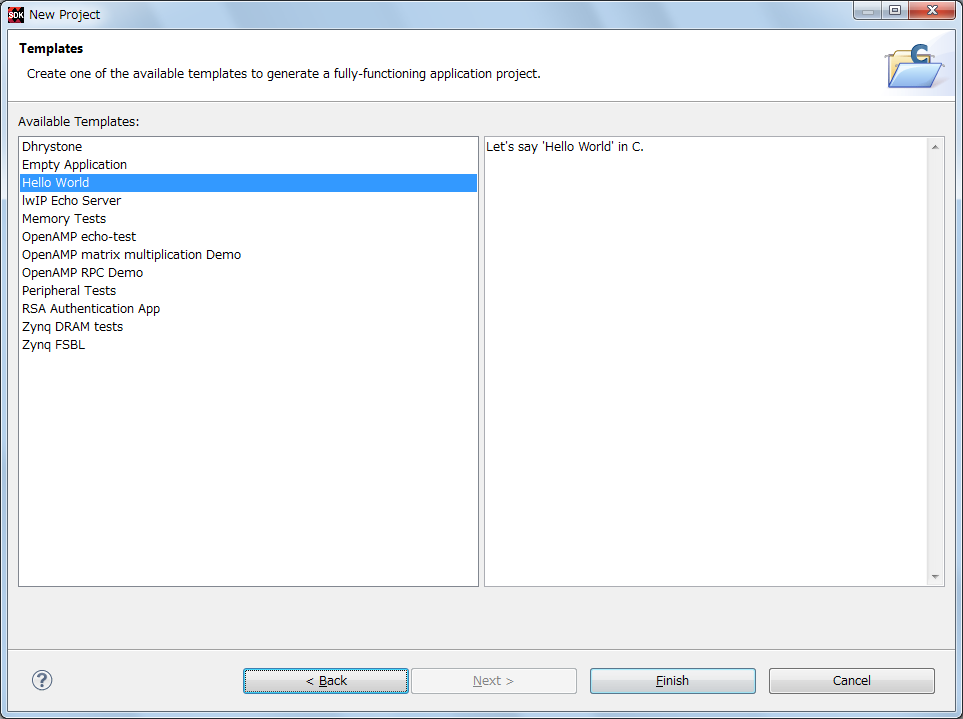The width and height of the screenshot is (963, 719).
Task: Click description pane scrollbar down arrow
Action: tap(936, 577)
